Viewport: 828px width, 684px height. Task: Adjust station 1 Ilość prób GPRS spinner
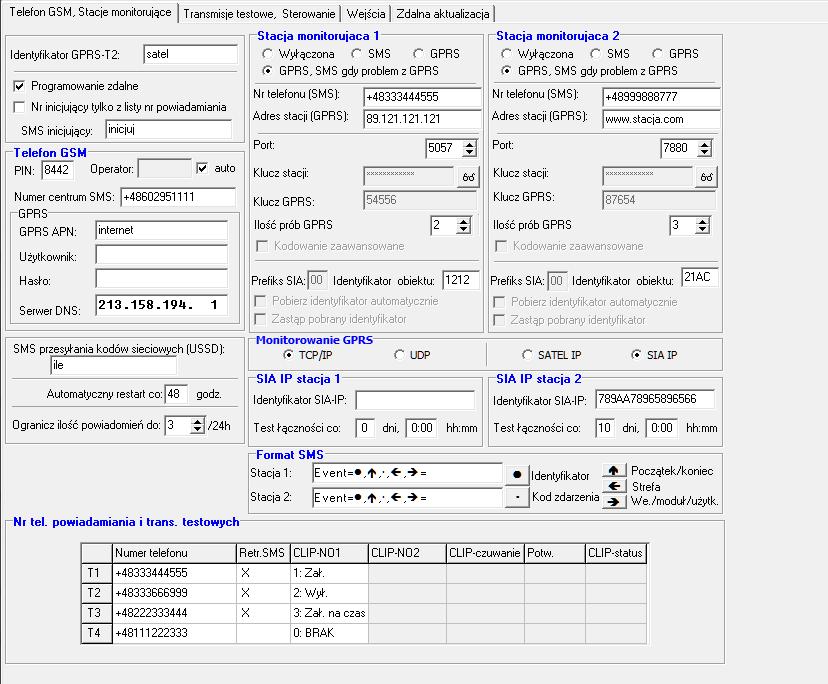click(463, 226)
